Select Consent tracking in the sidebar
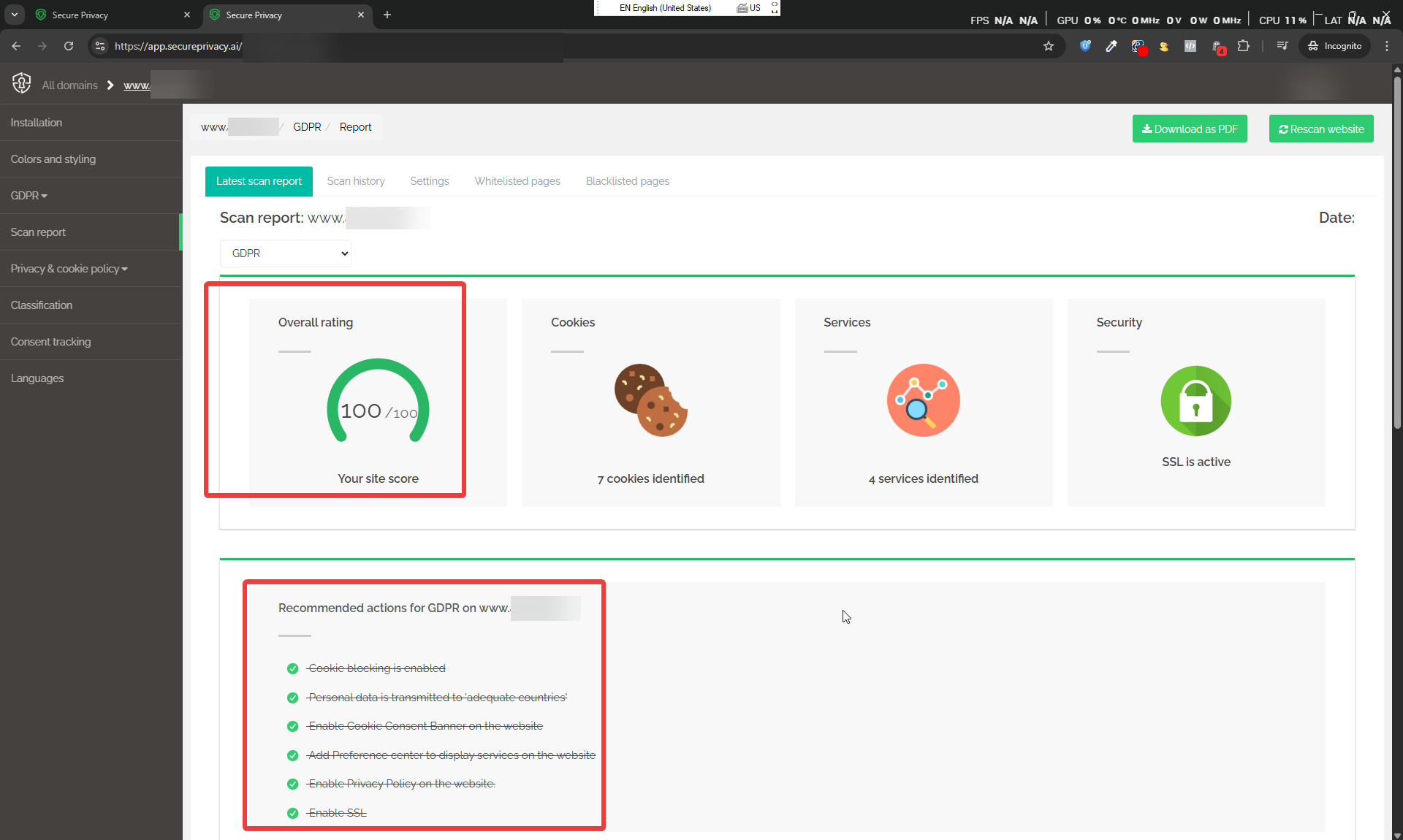The width and height of the screenshot is (1403, 840). pos(50,341)
